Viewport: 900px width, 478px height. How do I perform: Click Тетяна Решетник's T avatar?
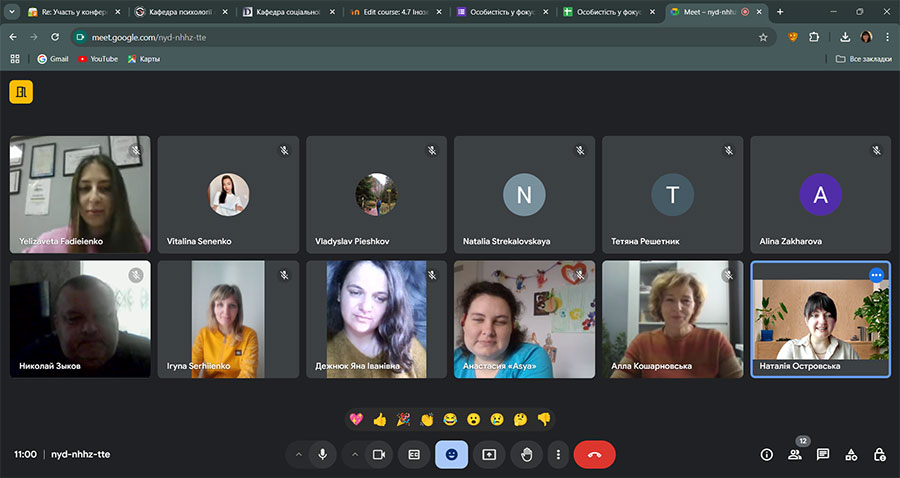click(x=672, y=195)
